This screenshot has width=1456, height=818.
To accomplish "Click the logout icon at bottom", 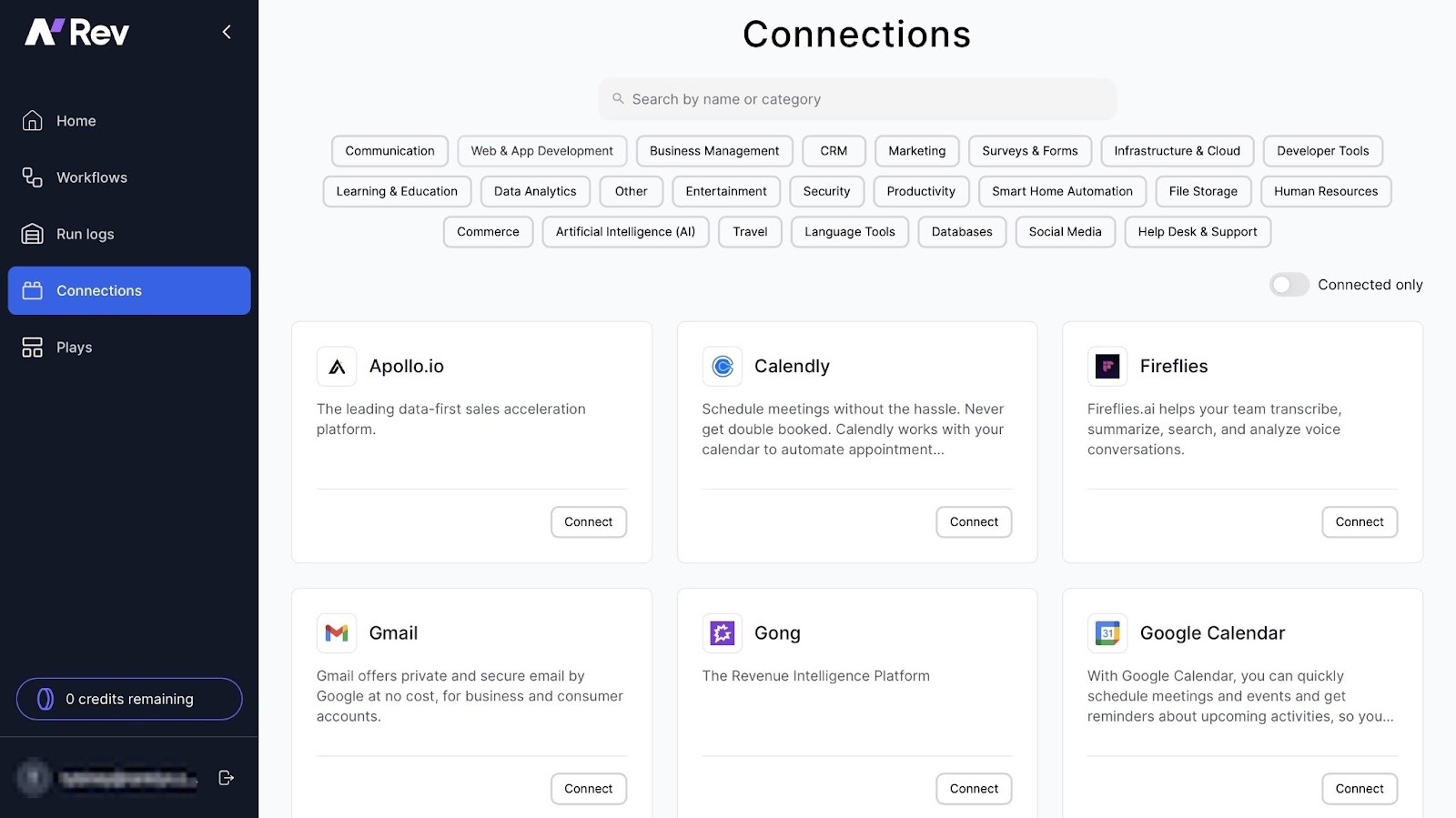I will click(x=227, y=778).
